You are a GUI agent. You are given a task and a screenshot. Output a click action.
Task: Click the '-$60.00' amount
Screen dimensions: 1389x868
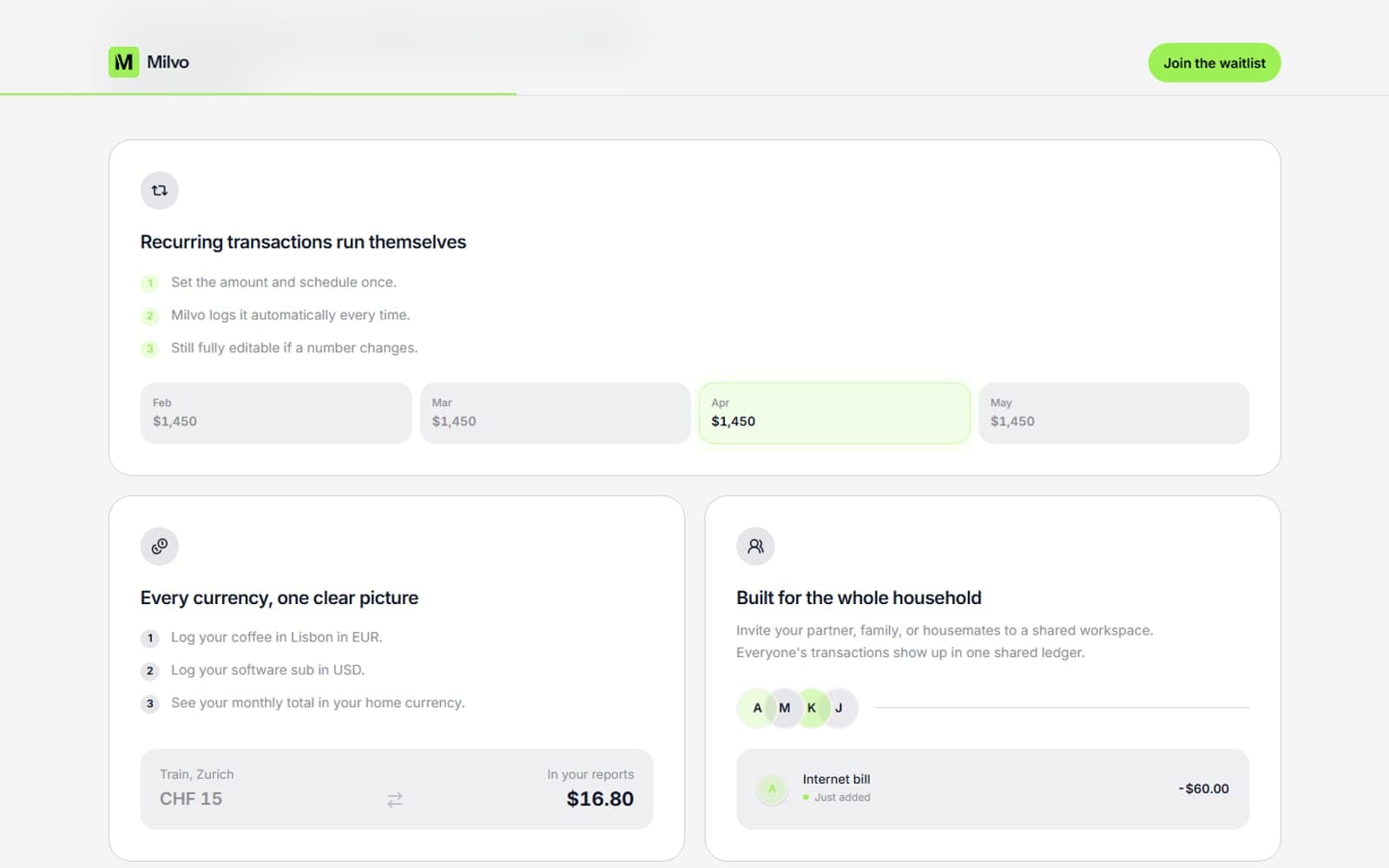1203,789
